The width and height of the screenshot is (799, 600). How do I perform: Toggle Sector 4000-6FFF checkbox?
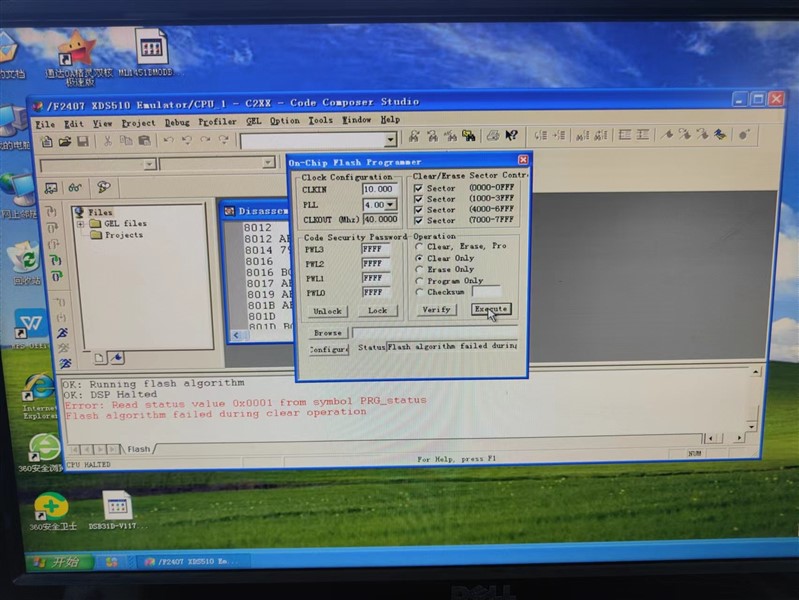(x=418, y=210)
